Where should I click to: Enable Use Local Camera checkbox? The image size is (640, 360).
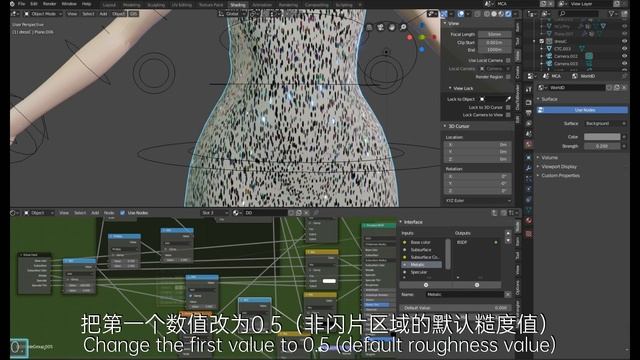pos(508,60)
